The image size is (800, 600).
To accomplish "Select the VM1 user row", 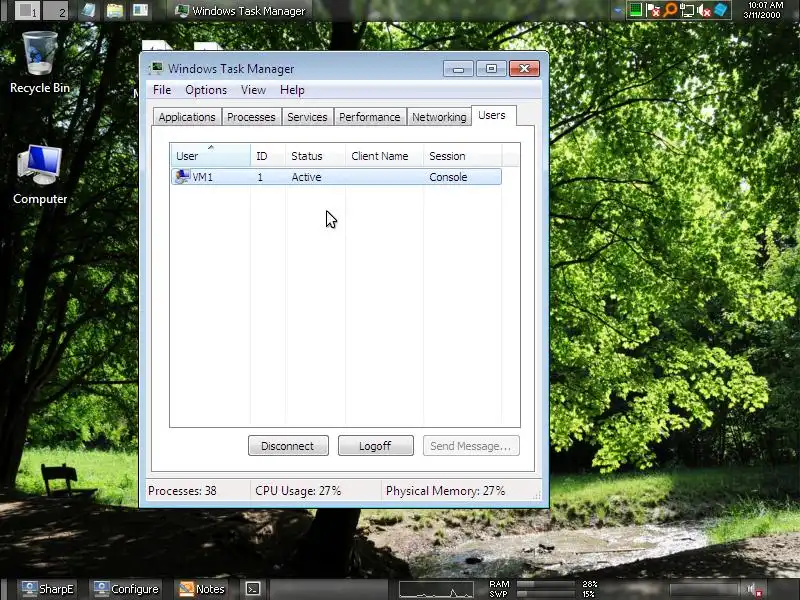I will tap(336, 177).
